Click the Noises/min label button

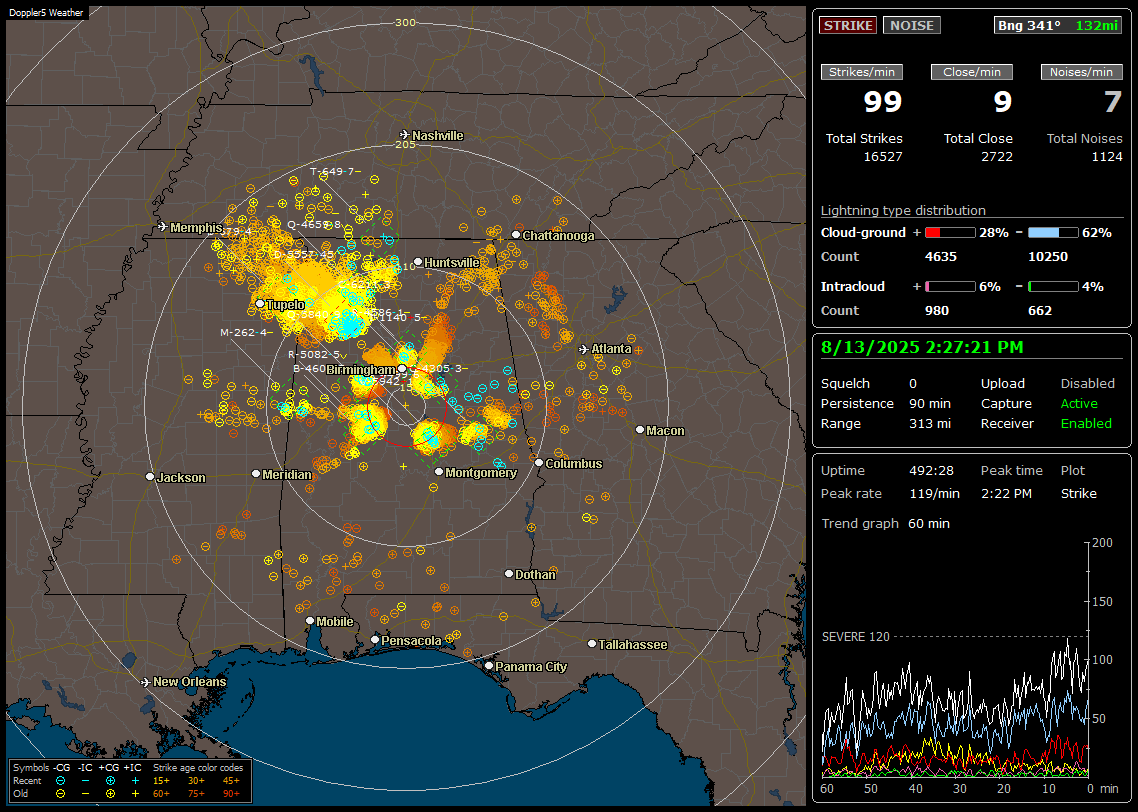click(x=1081, y=72)
